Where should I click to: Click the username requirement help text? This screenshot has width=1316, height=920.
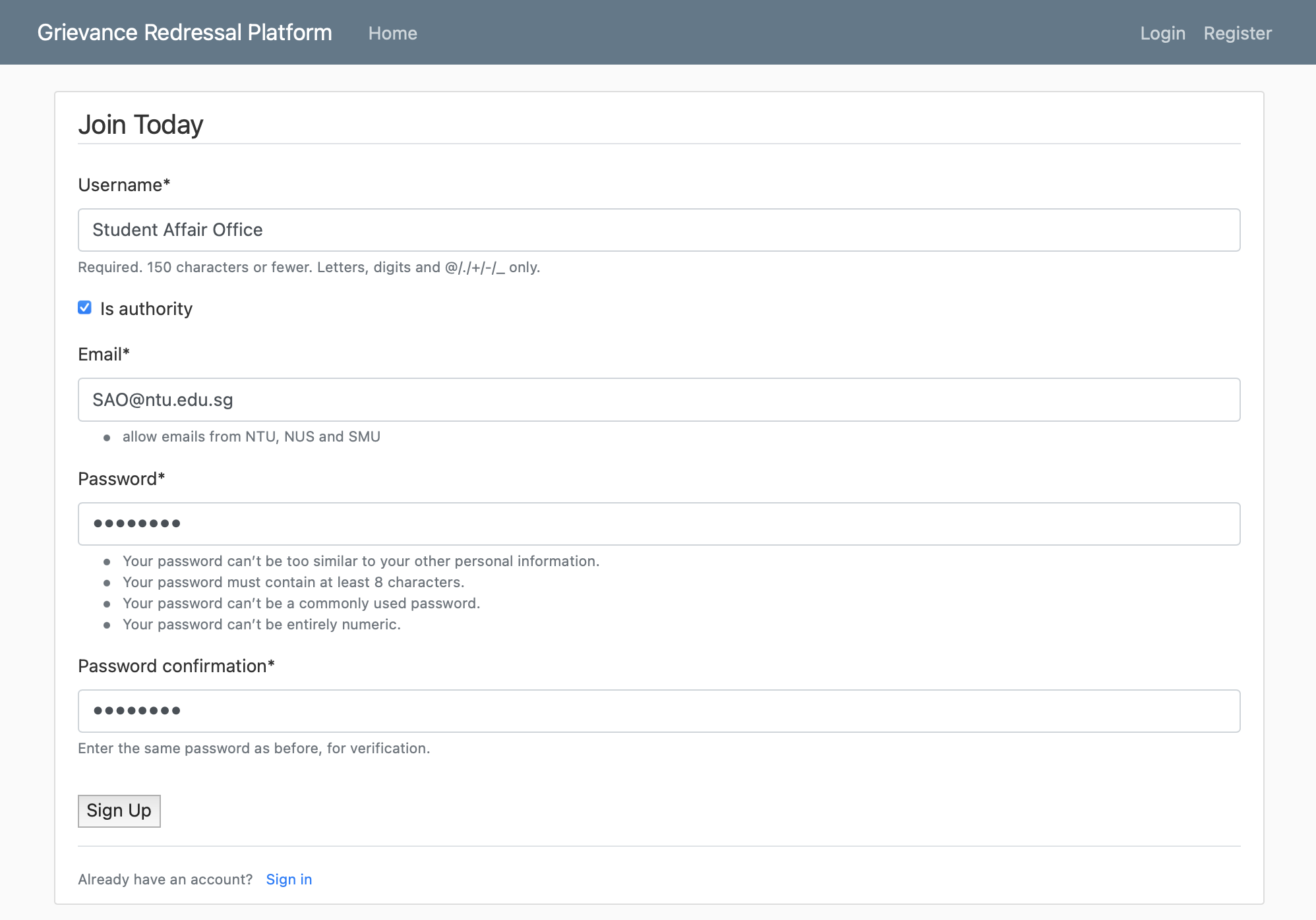(x=309, y=268)
